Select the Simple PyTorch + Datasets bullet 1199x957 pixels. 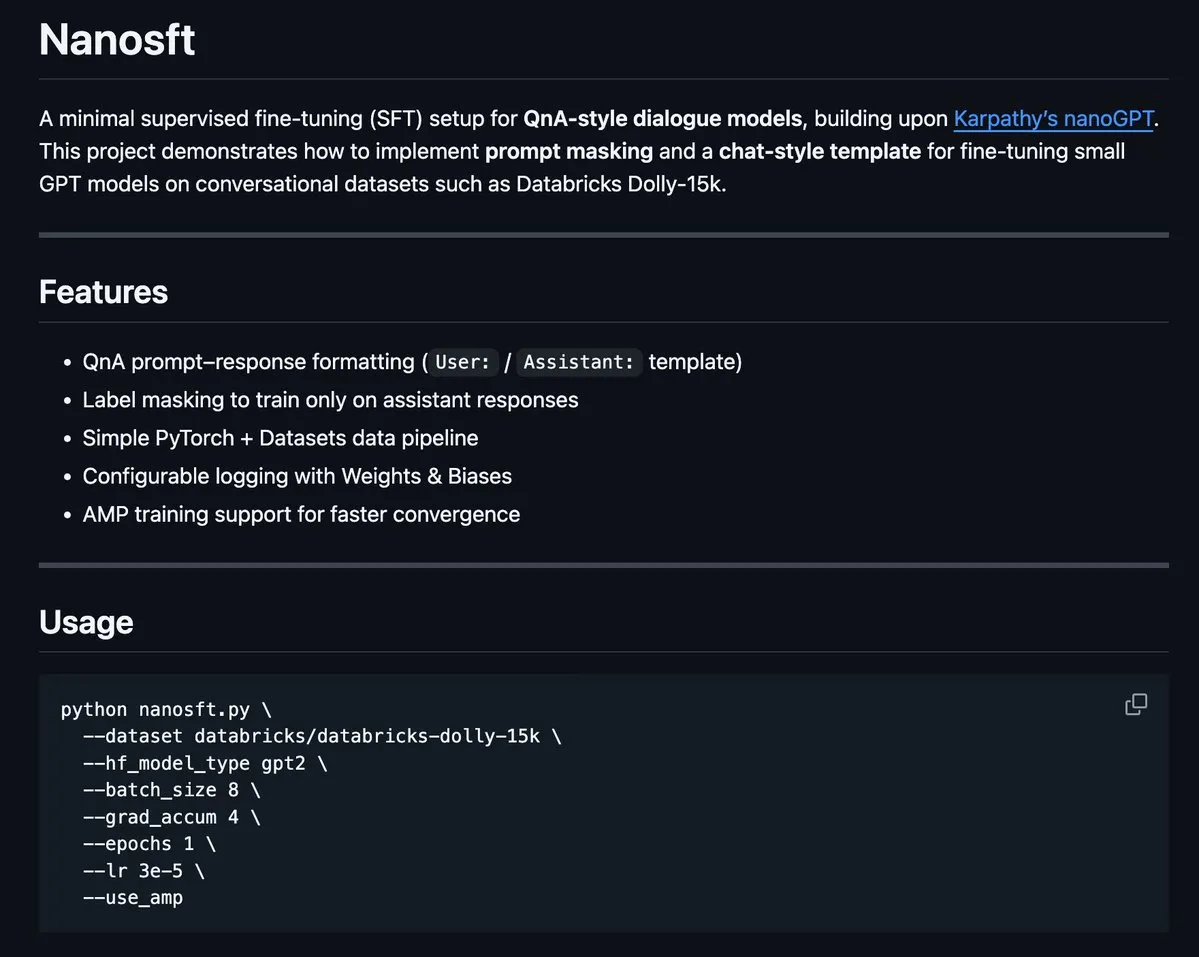tap(280, 437)
